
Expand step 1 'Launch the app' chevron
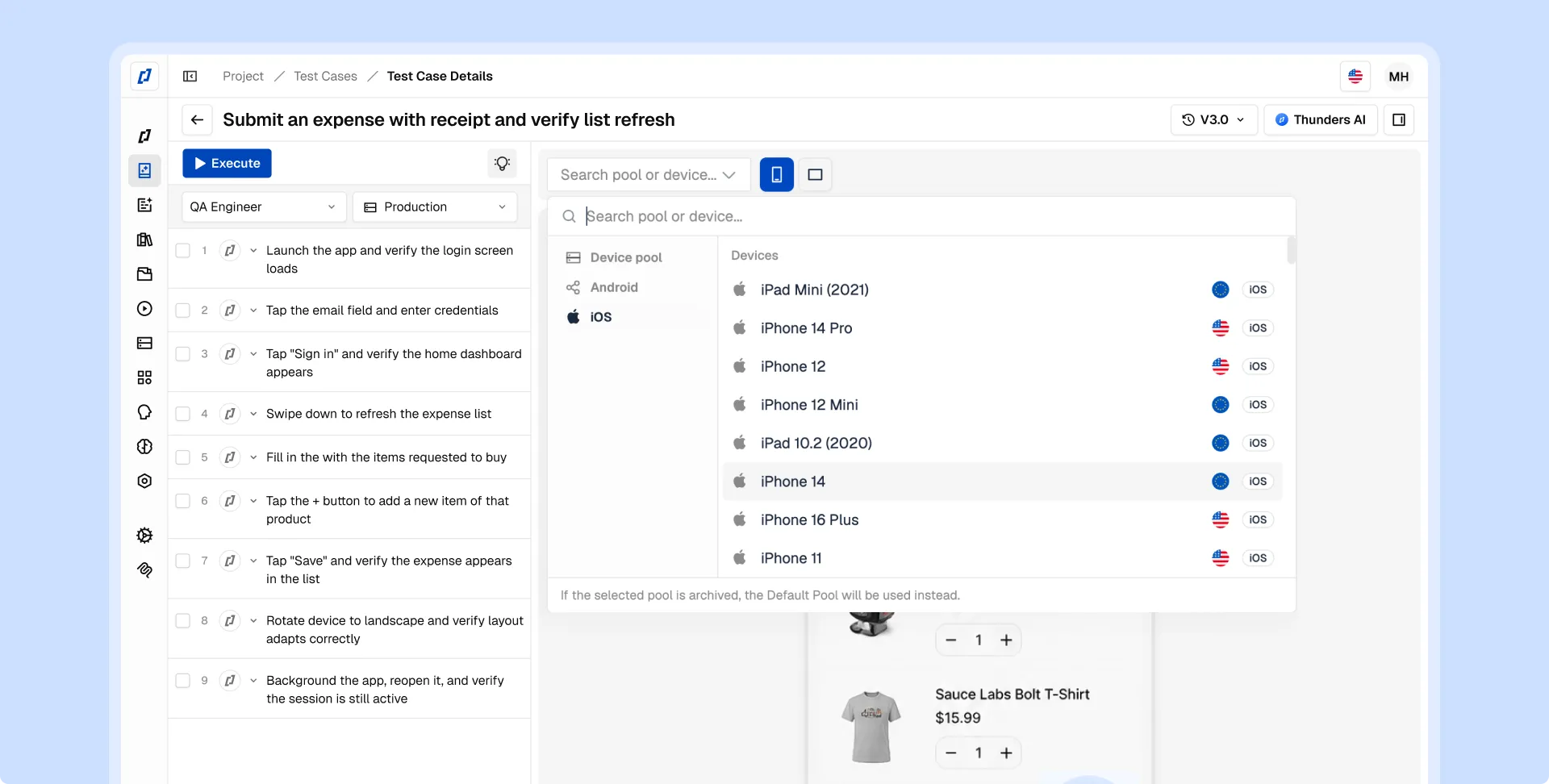click(253, 251)
